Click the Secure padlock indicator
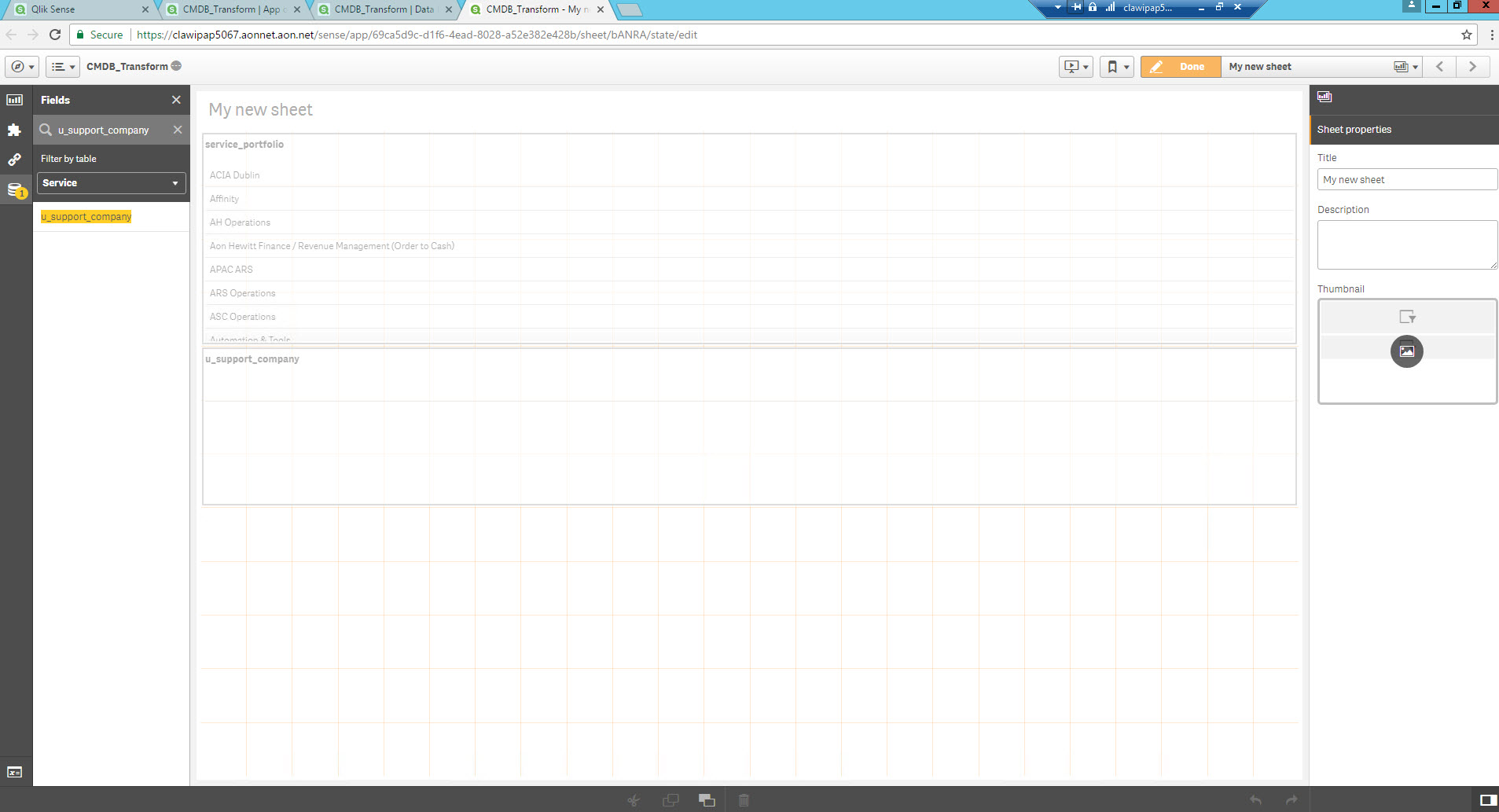The width and height of the screenshot is (1499, 812). (x=100, y=35)
